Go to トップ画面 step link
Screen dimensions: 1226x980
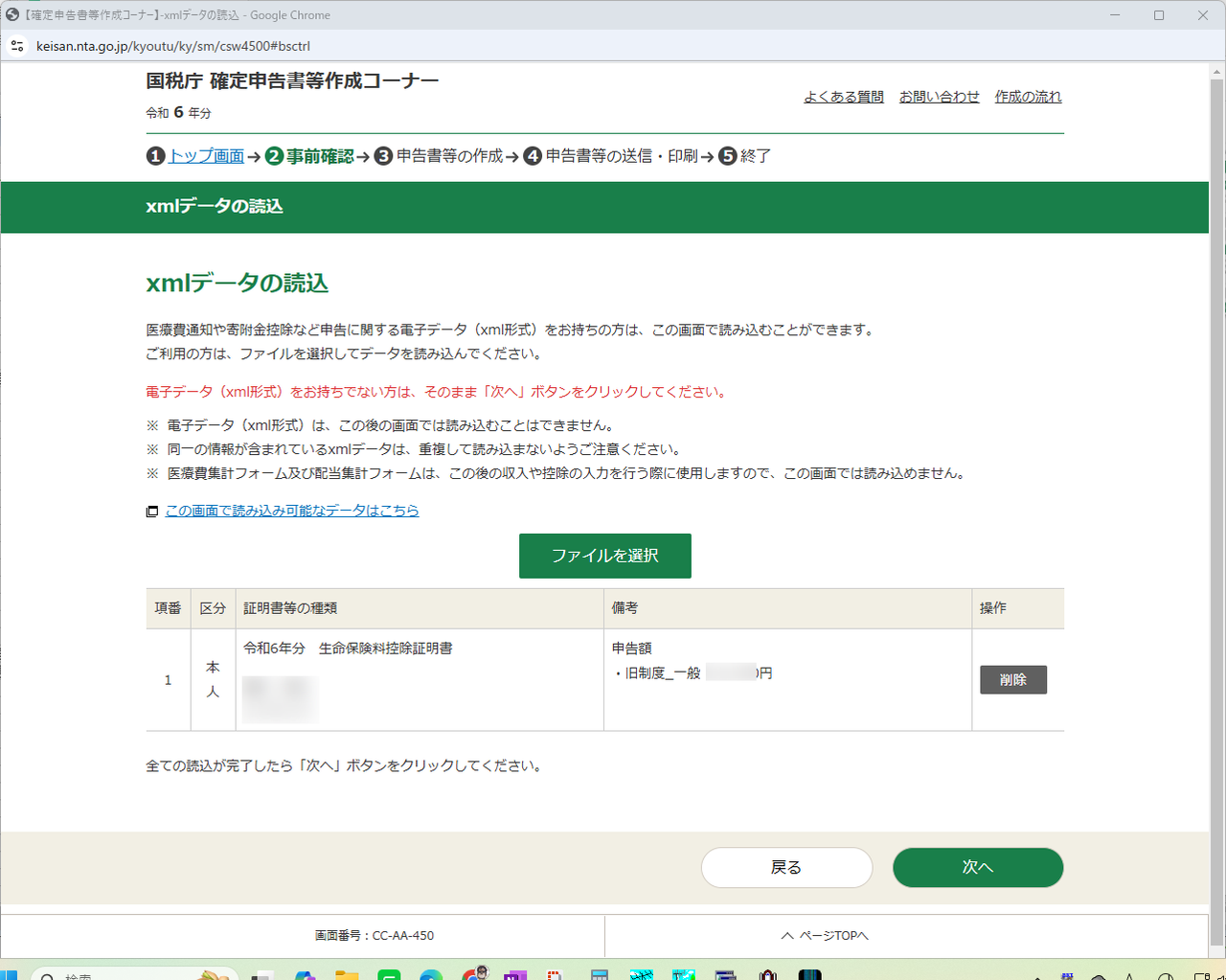click(x=206, y=156)
